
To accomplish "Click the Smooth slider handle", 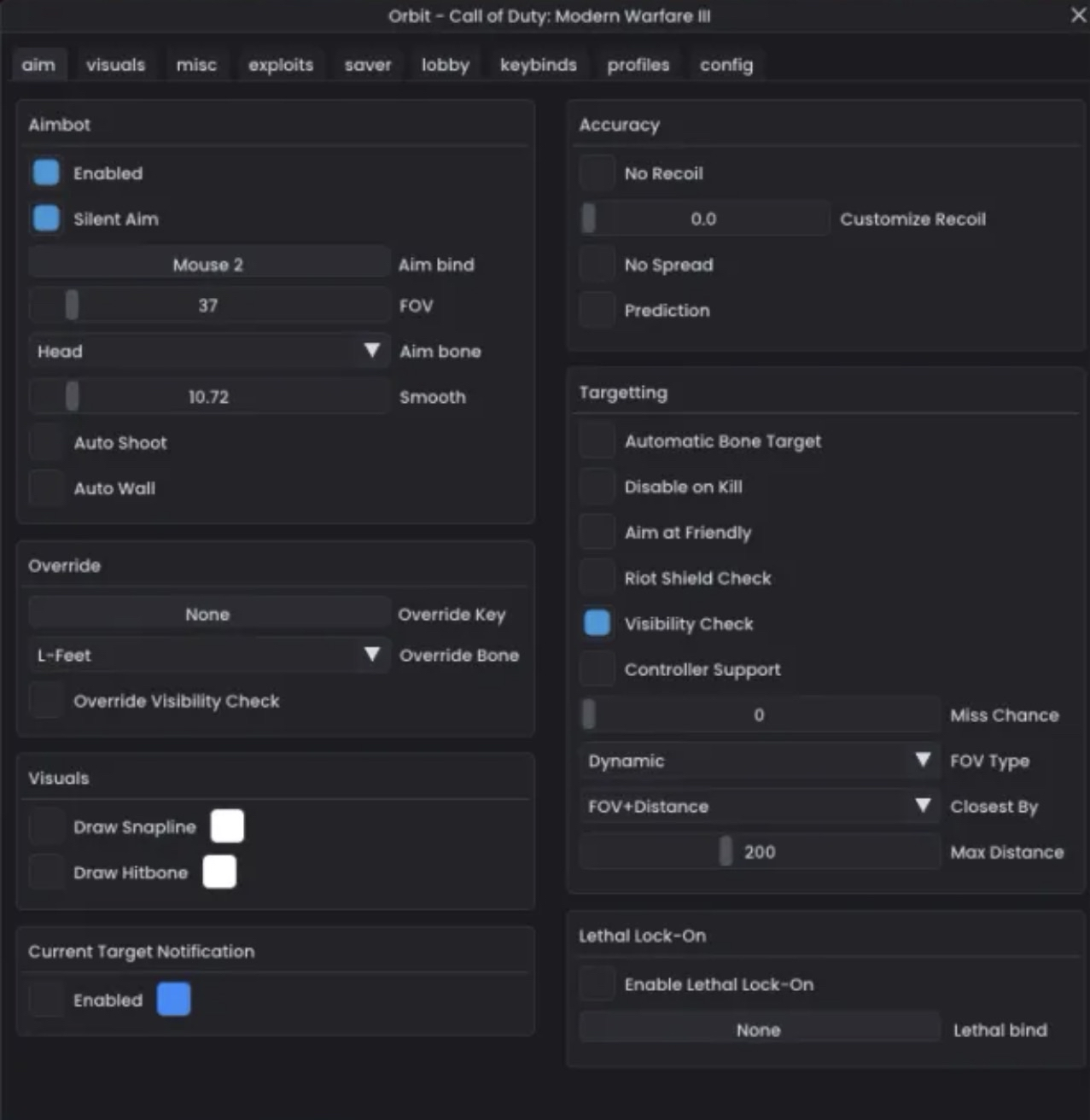I will [73, 396].
